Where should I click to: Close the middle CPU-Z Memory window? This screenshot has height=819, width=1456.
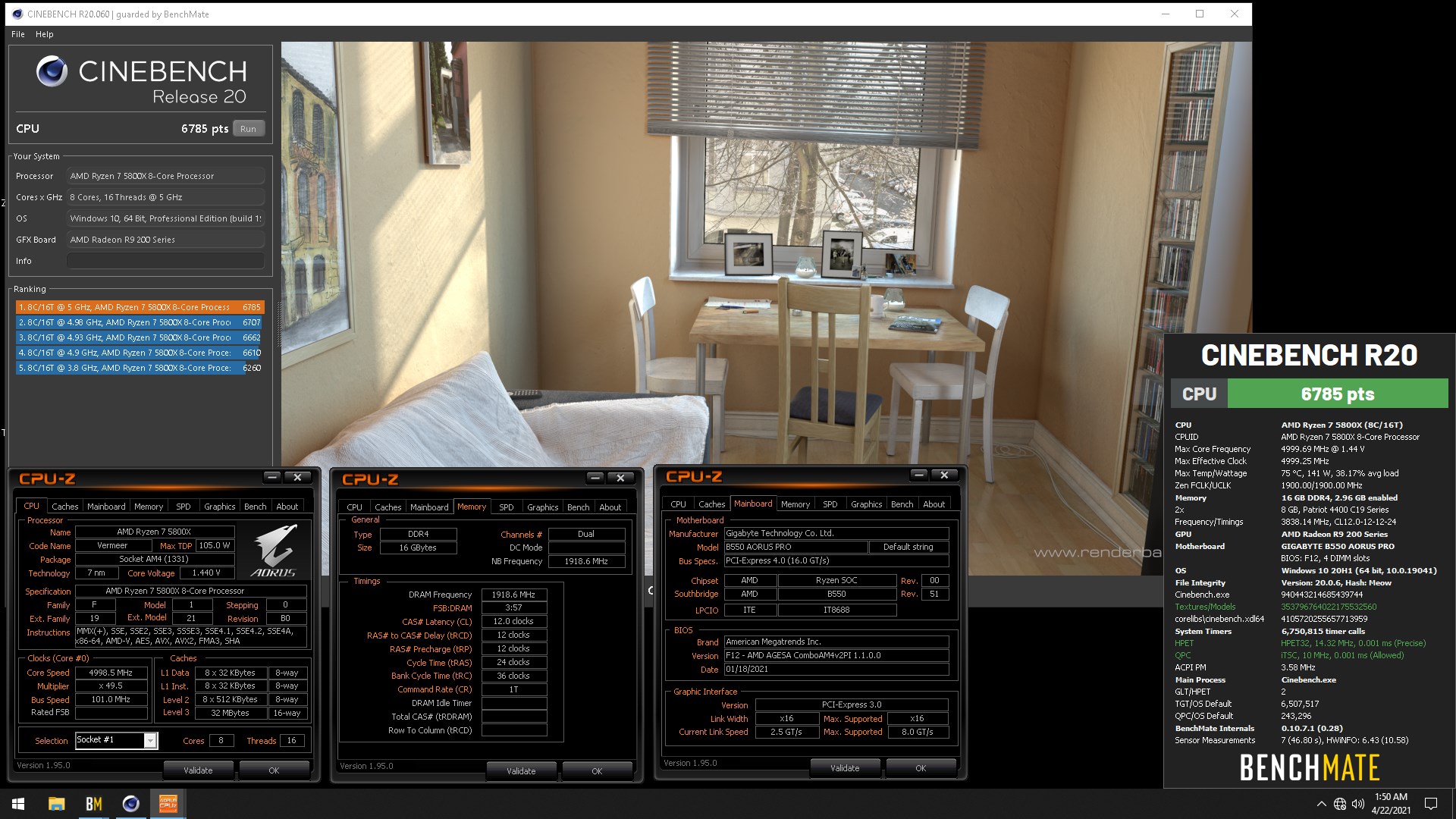[x=621, y=478]
